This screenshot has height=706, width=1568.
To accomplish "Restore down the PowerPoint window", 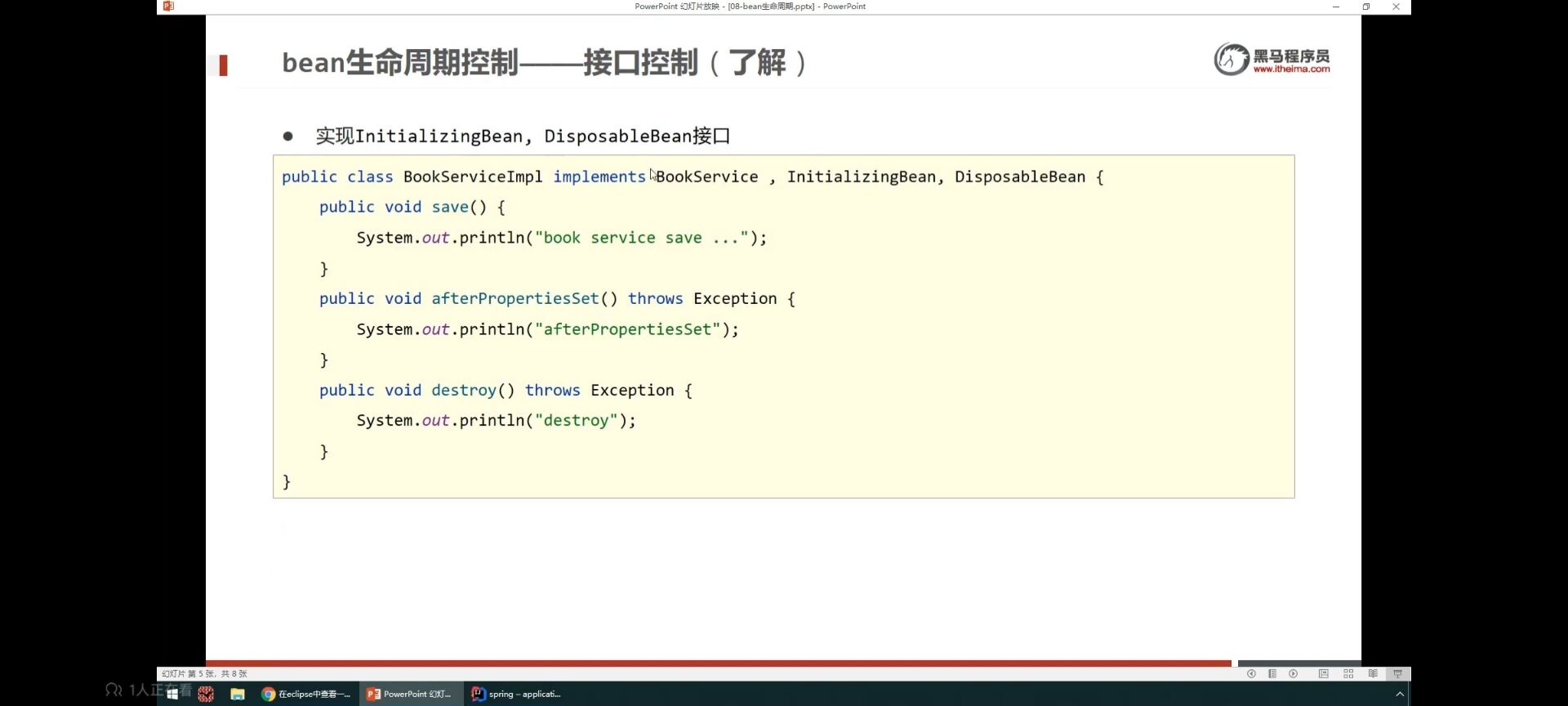I will (x=1366, y=7).
